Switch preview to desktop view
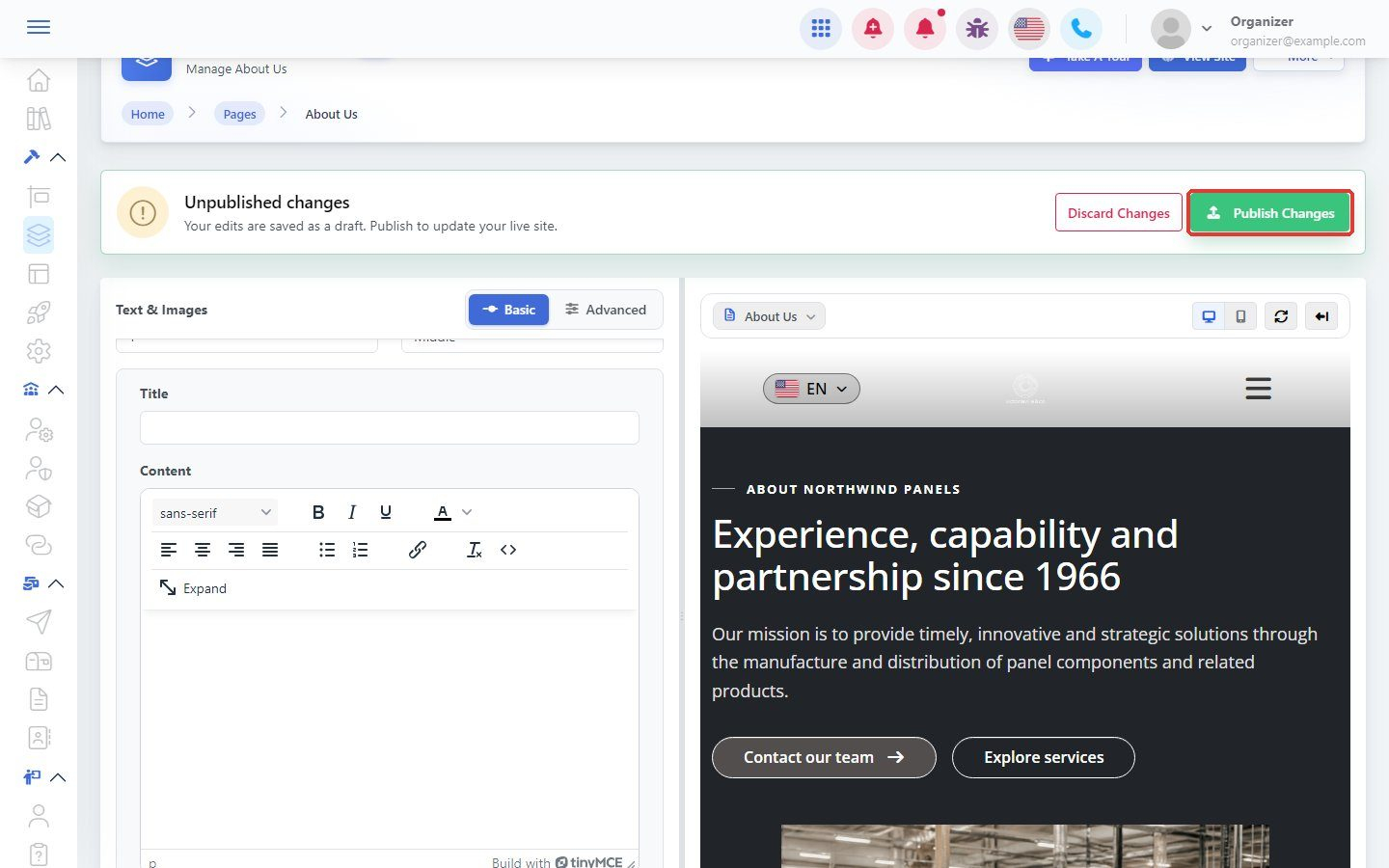Image resolution: width=1389 pixels, height=868 pixels. [x=1209, y=316]
